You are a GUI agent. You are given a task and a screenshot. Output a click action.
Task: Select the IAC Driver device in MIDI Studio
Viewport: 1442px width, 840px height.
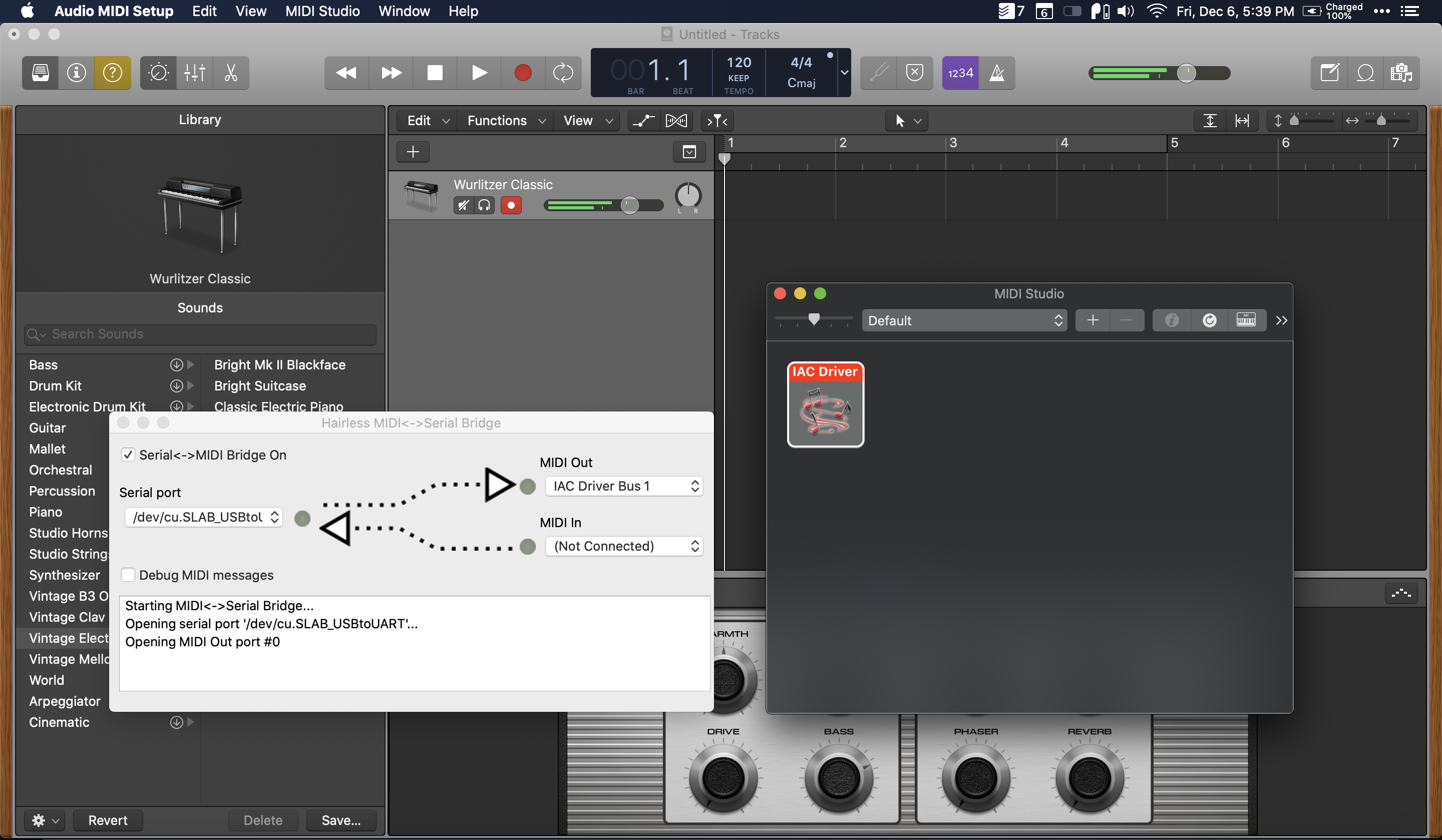825,404
